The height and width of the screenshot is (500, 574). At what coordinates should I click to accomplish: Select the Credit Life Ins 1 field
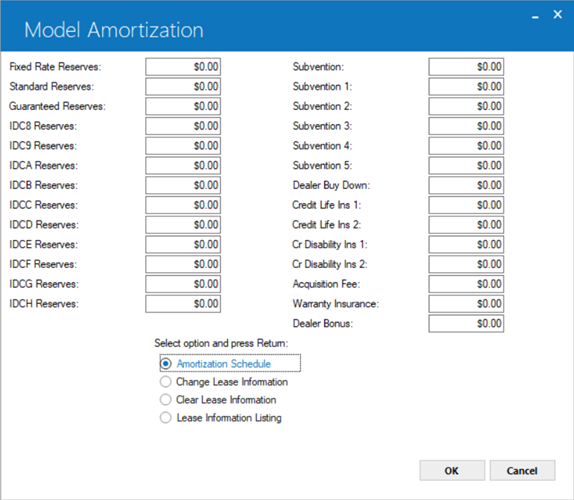(x=466, y=205)
